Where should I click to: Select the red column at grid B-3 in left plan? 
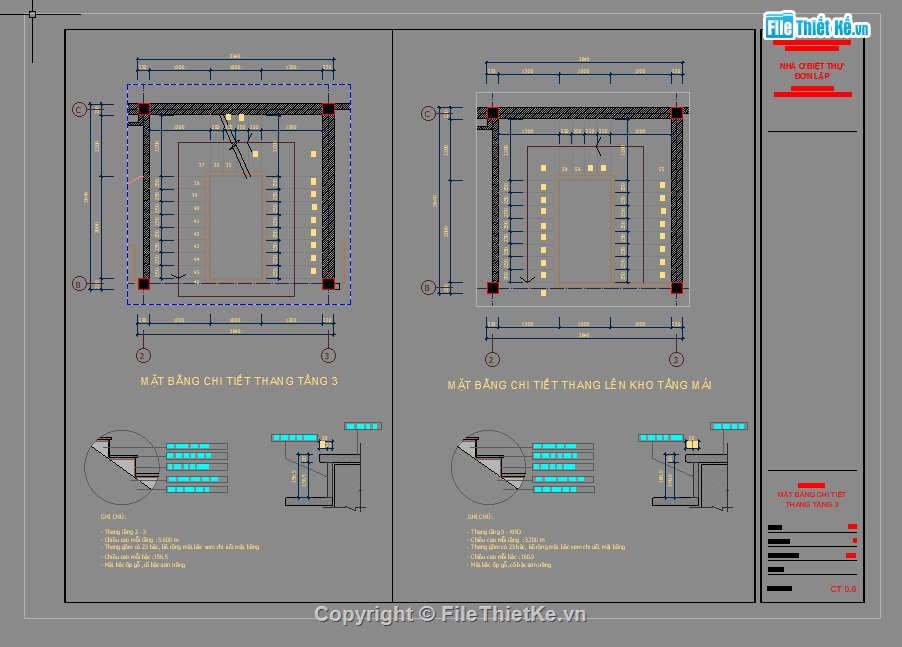pos(328,284)
